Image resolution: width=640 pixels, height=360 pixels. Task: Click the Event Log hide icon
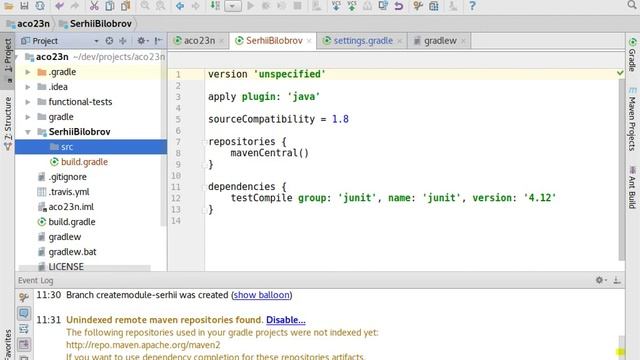tap(617, 280)
